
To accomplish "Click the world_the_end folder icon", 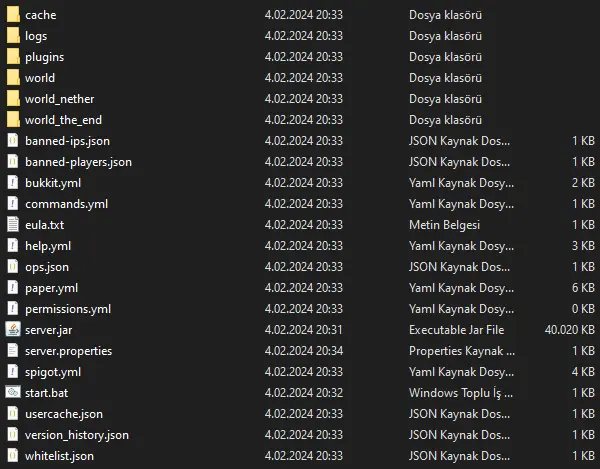I will [x=13, y=120].
